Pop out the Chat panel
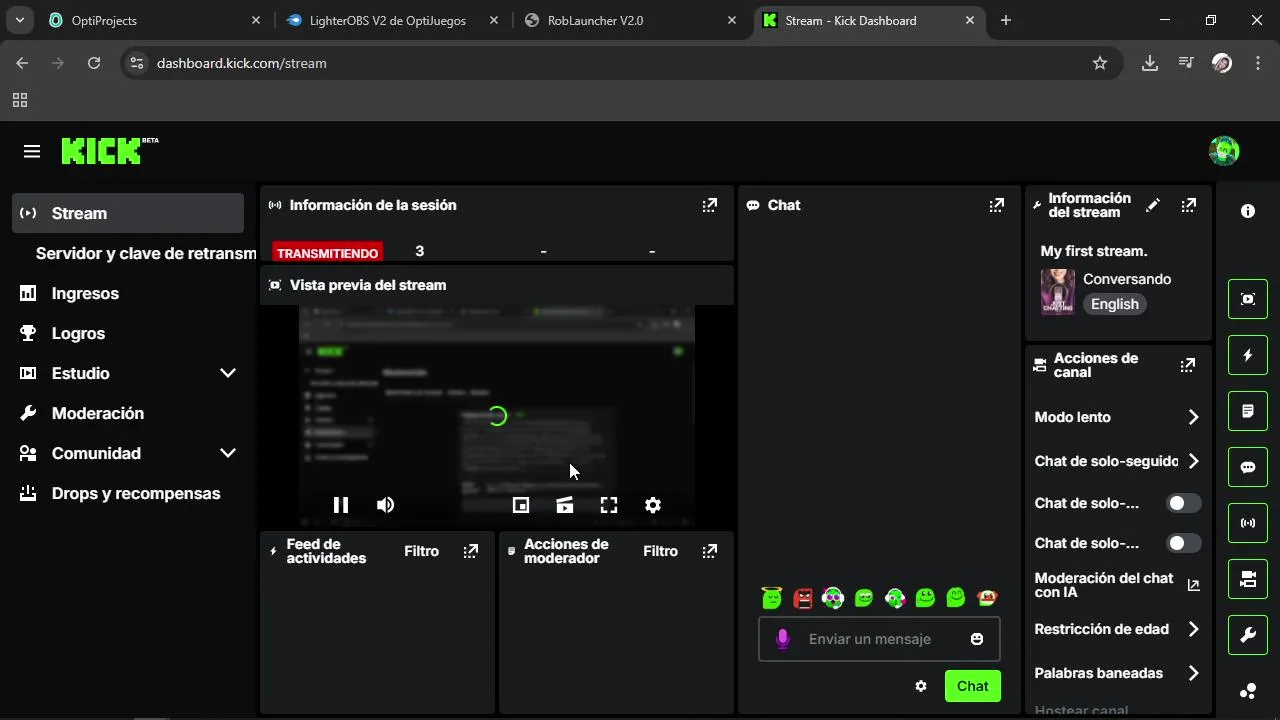Screen dimensions: 1280x720 point(997,205)
